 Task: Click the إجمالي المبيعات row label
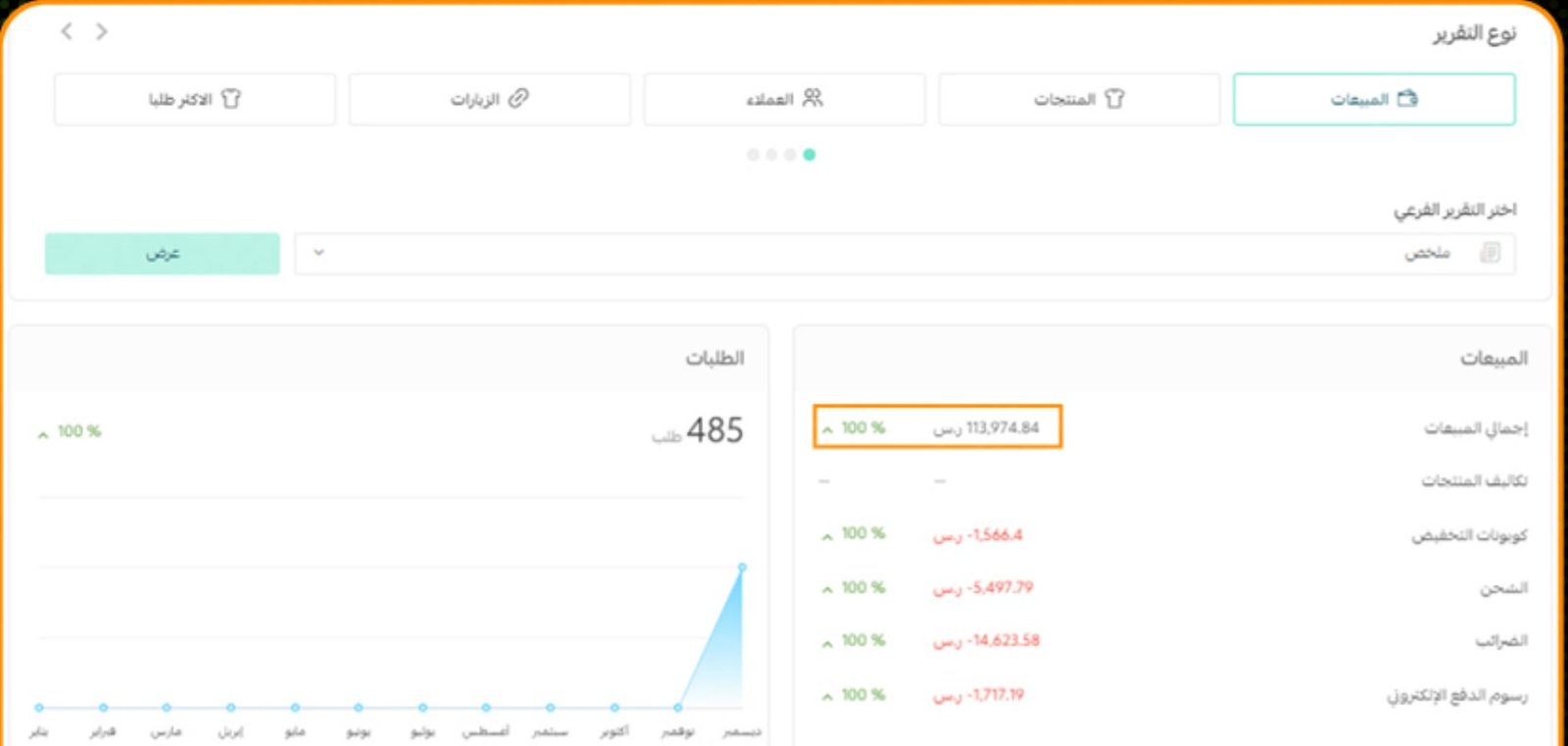pos(1476,427)
